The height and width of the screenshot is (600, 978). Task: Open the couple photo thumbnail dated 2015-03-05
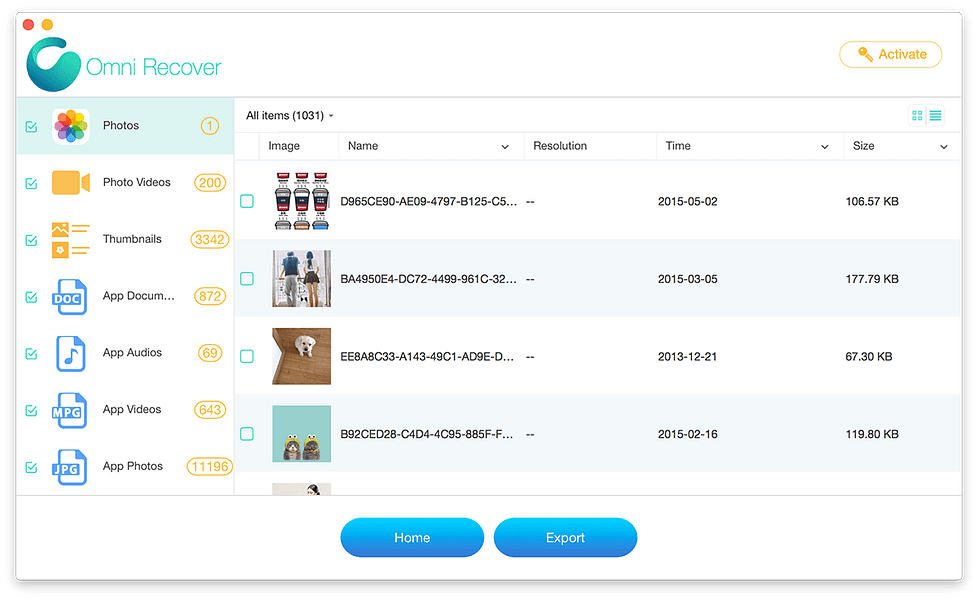pyautogui.click(x=302, y=279)
